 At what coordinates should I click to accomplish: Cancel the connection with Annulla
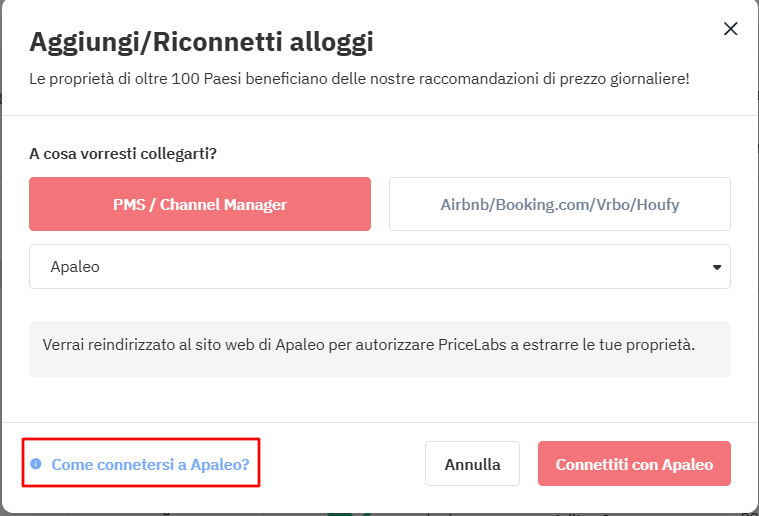[472, 464]
